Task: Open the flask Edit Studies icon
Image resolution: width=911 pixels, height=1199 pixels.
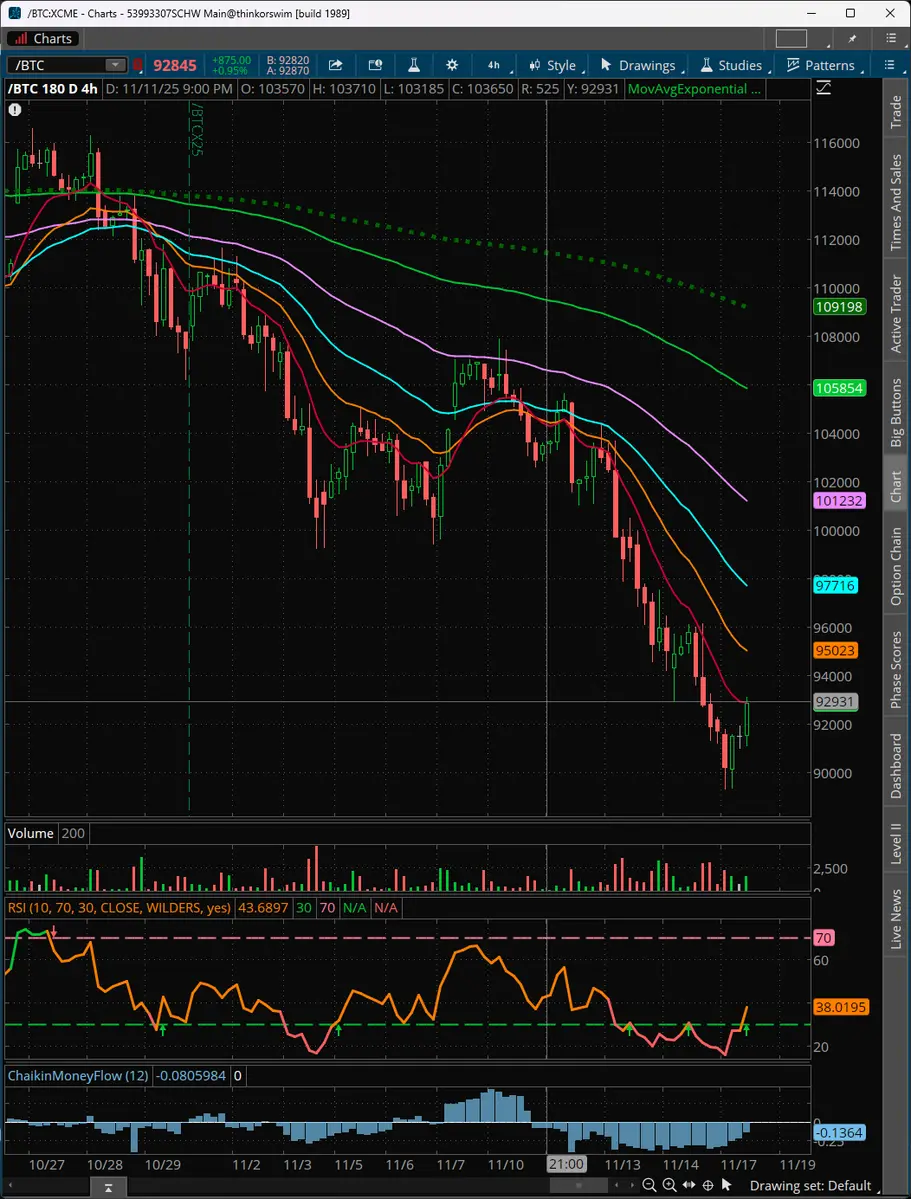Action: 413,65
